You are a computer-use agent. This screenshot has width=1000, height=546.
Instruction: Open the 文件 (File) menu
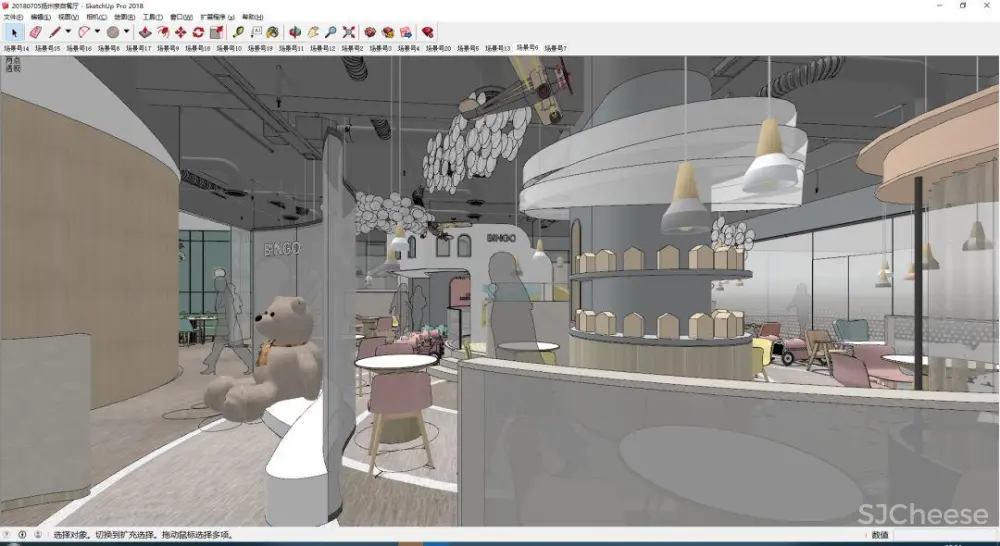point(13,17)
